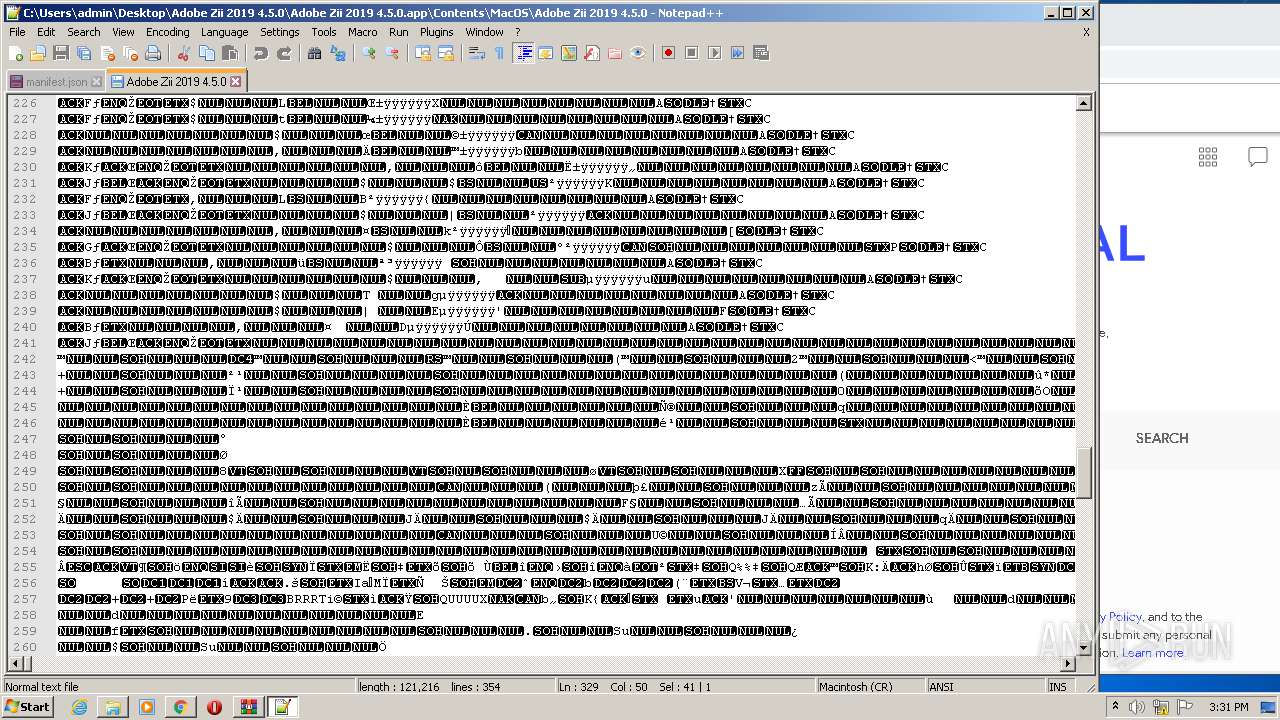Toggle the indent guide button
Viewport: 1280px width, 720px height.
pyautogui.click(x=523, y=53)
